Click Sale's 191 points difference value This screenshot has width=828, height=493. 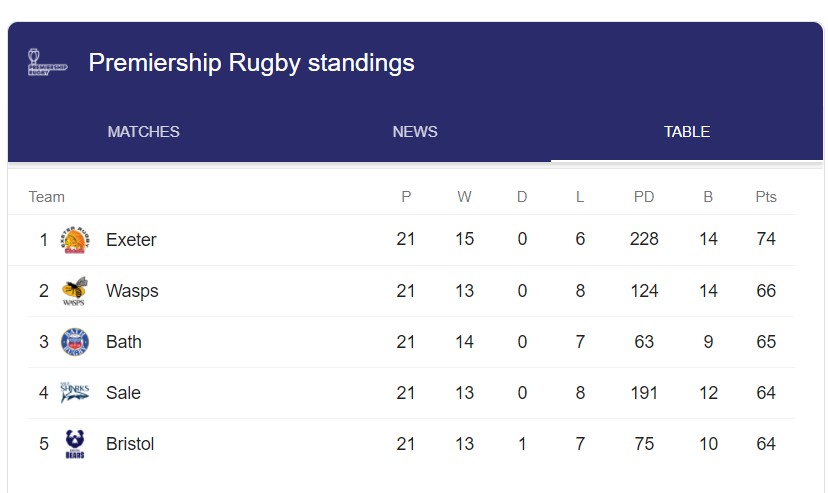tap(644, 393)
